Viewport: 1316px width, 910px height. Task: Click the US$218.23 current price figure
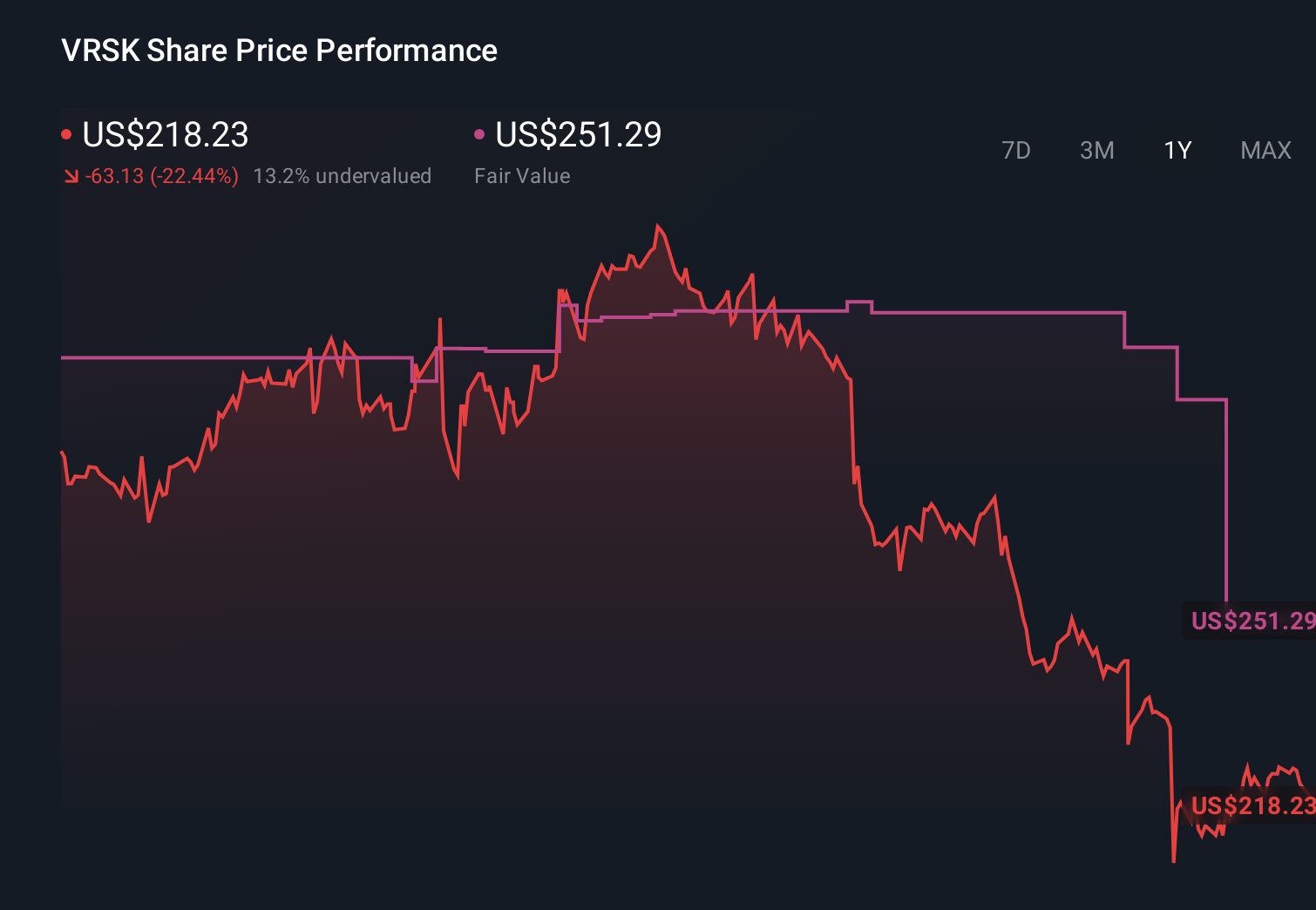[x=165, y=135]
